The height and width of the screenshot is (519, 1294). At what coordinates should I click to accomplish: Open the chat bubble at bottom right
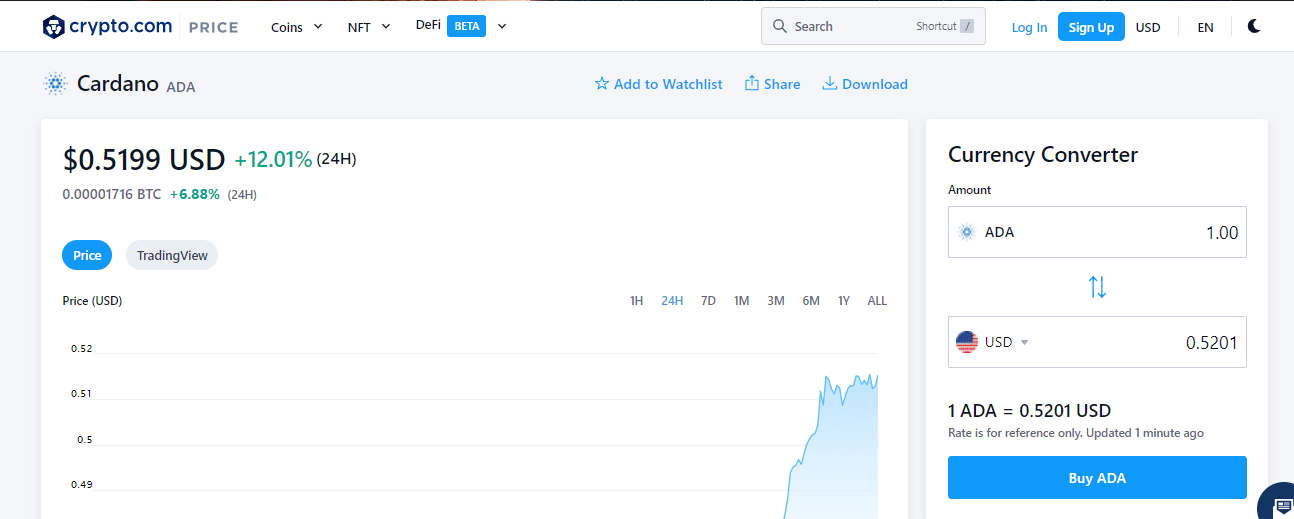click(x=1278, y=503)
